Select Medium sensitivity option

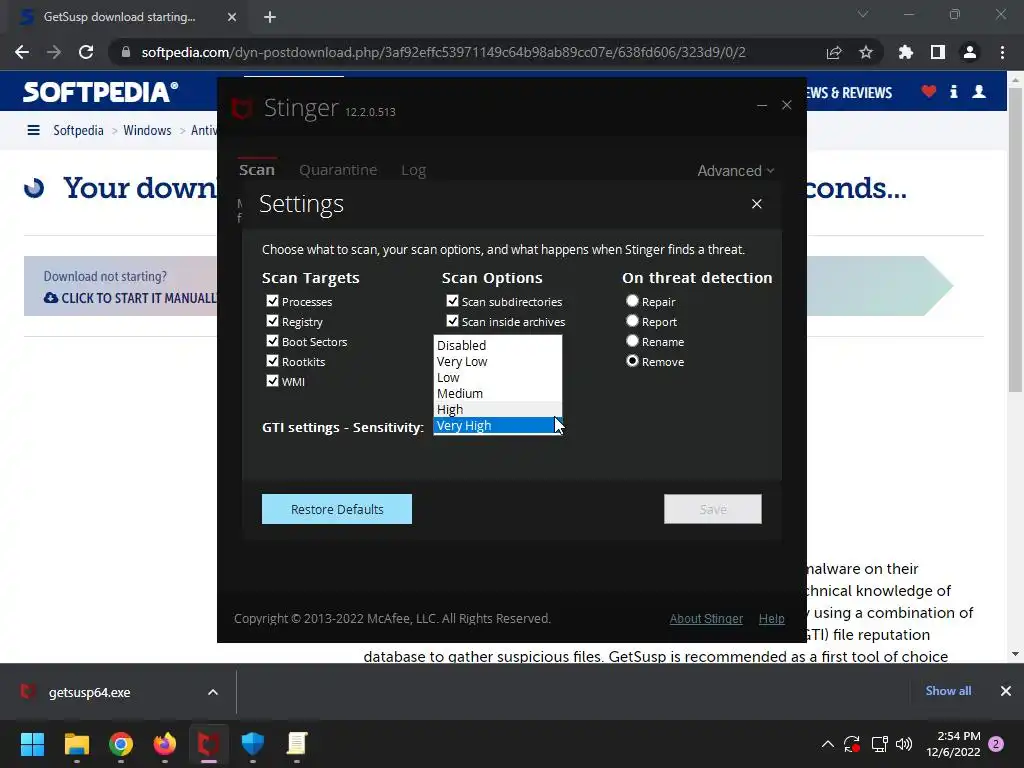click(497, 393)
